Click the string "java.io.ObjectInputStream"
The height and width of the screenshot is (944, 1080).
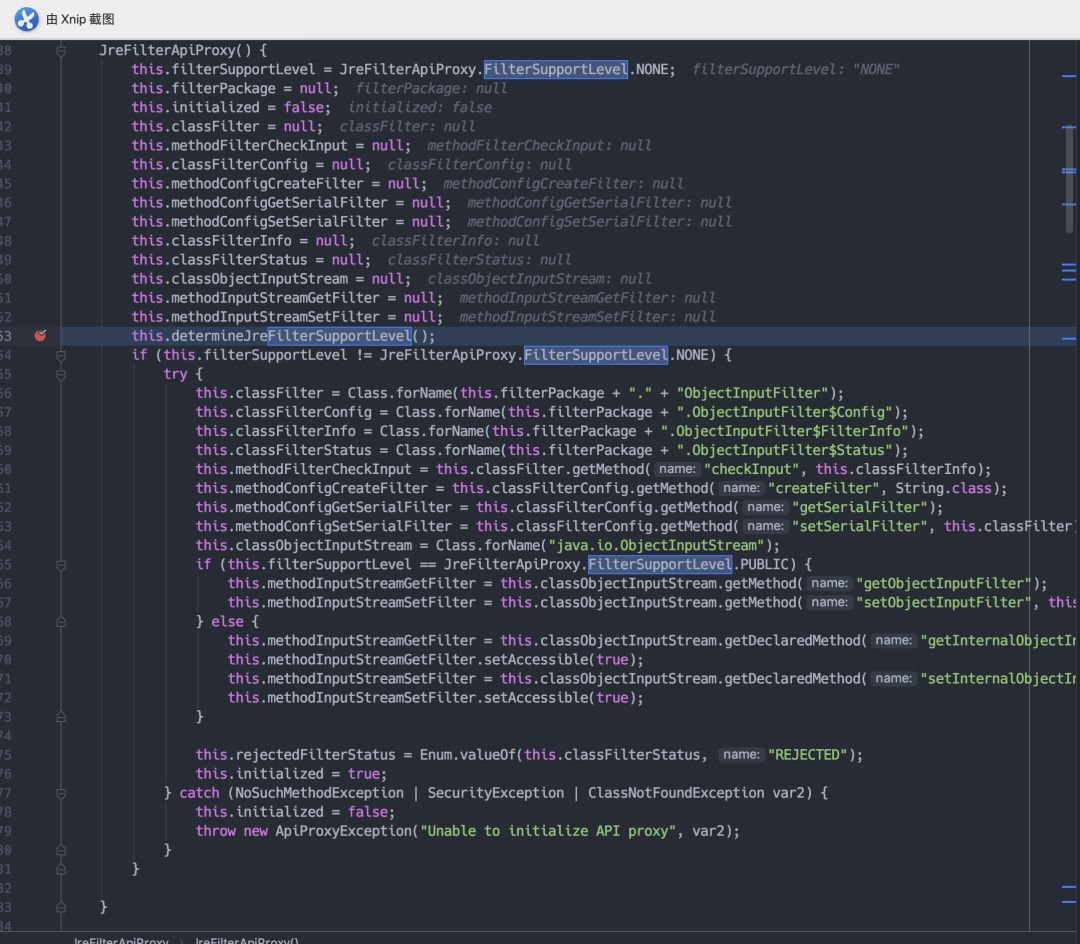(656, 545)
